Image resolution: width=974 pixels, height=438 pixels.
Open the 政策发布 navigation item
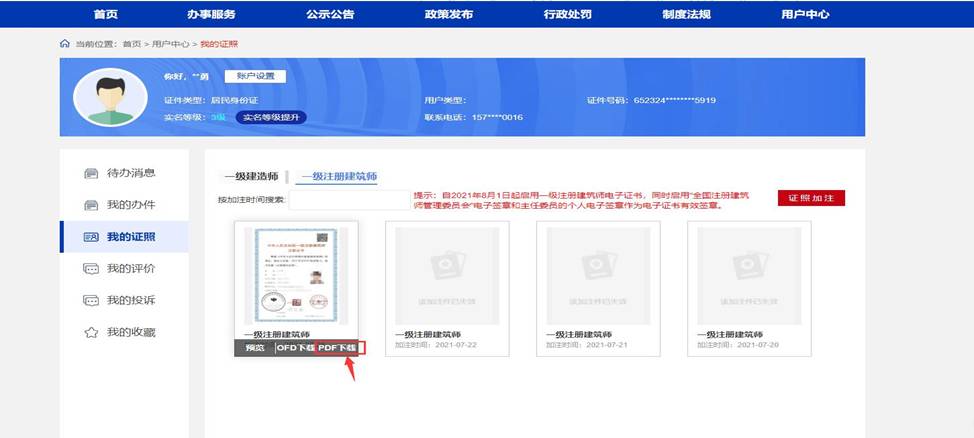click(x=448, y=14)
